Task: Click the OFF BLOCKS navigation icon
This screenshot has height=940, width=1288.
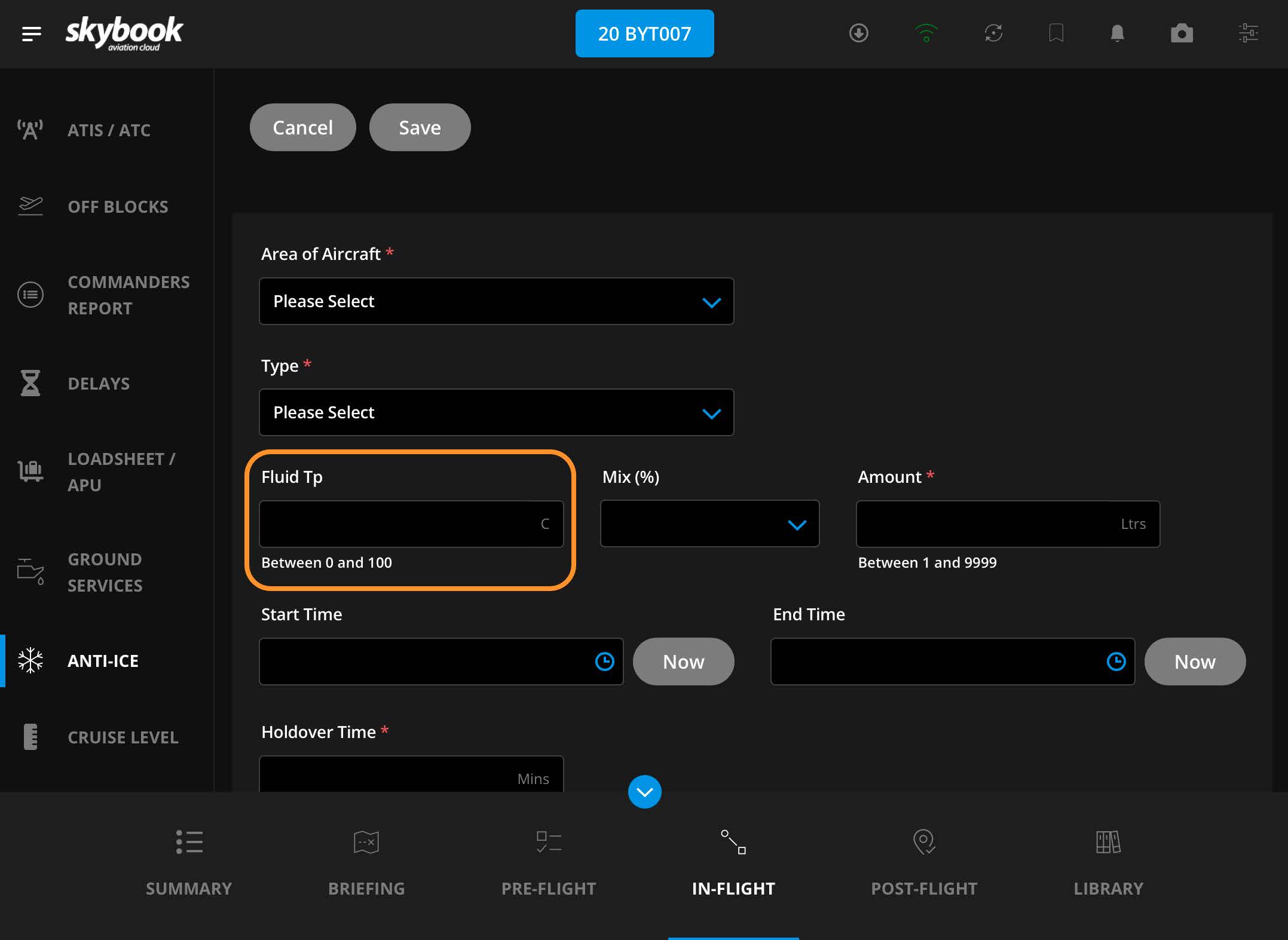Action: (29, 206)
